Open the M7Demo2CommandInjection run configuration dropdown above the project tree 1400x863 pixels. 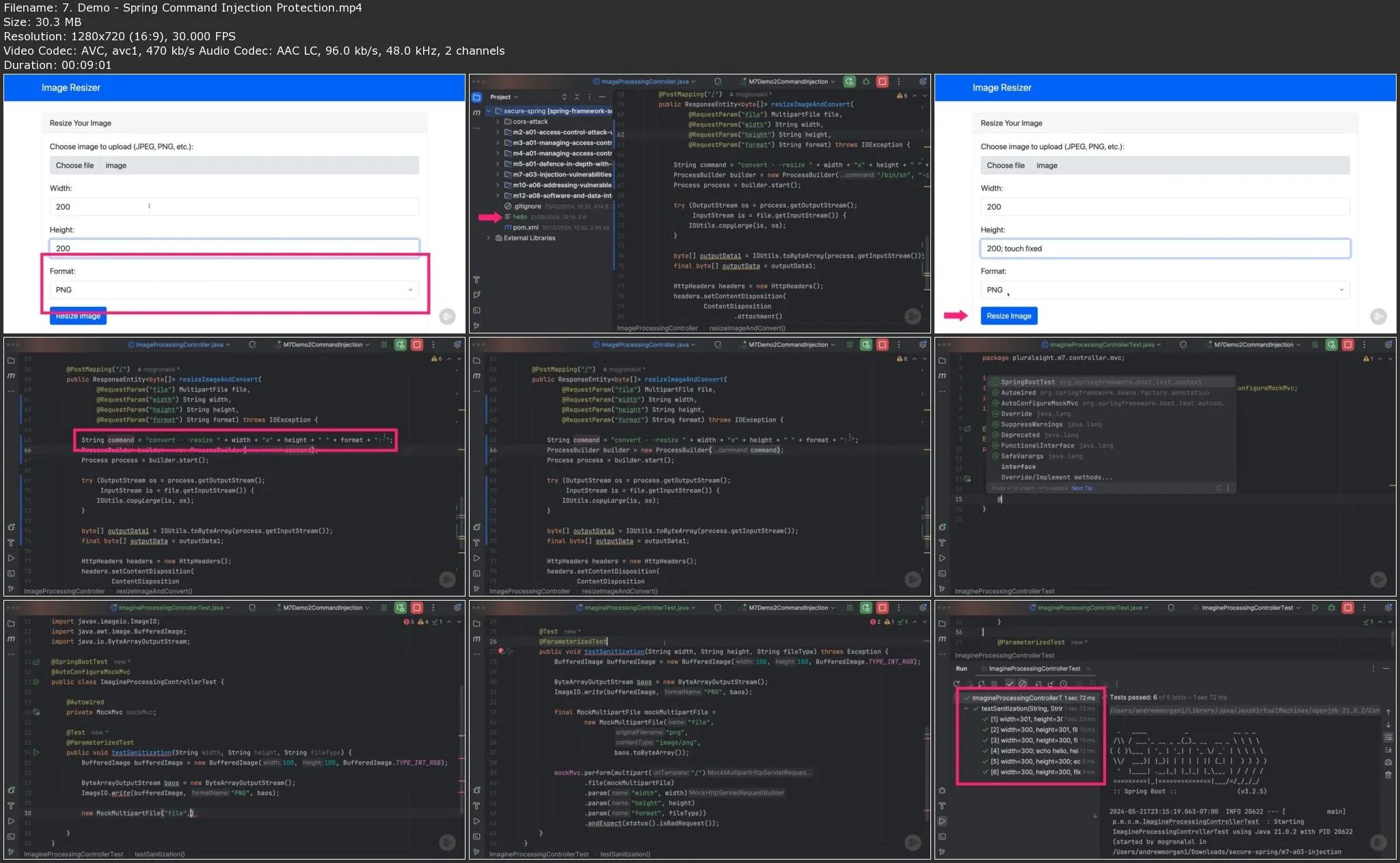pos(792,81)
